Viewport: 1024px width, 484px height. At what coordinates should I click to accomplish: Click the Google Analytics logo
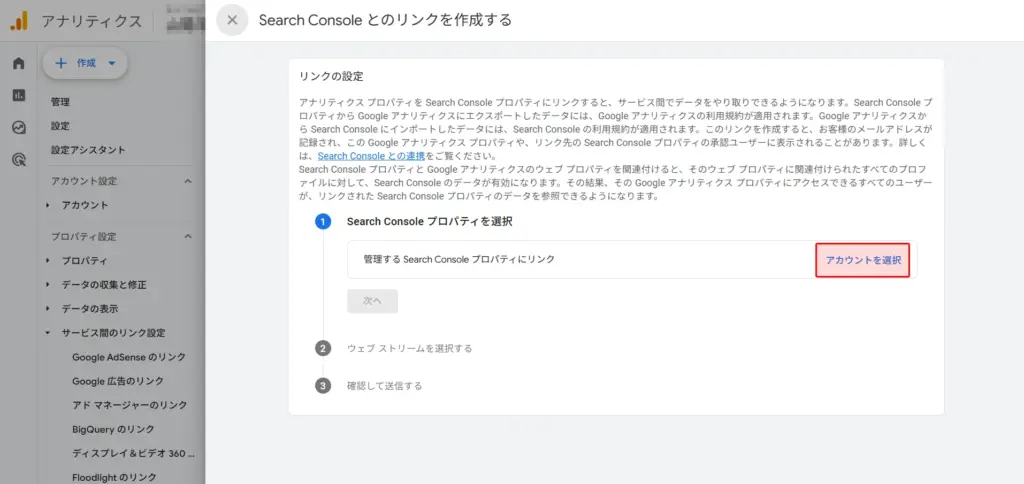[x=19, y=20]
